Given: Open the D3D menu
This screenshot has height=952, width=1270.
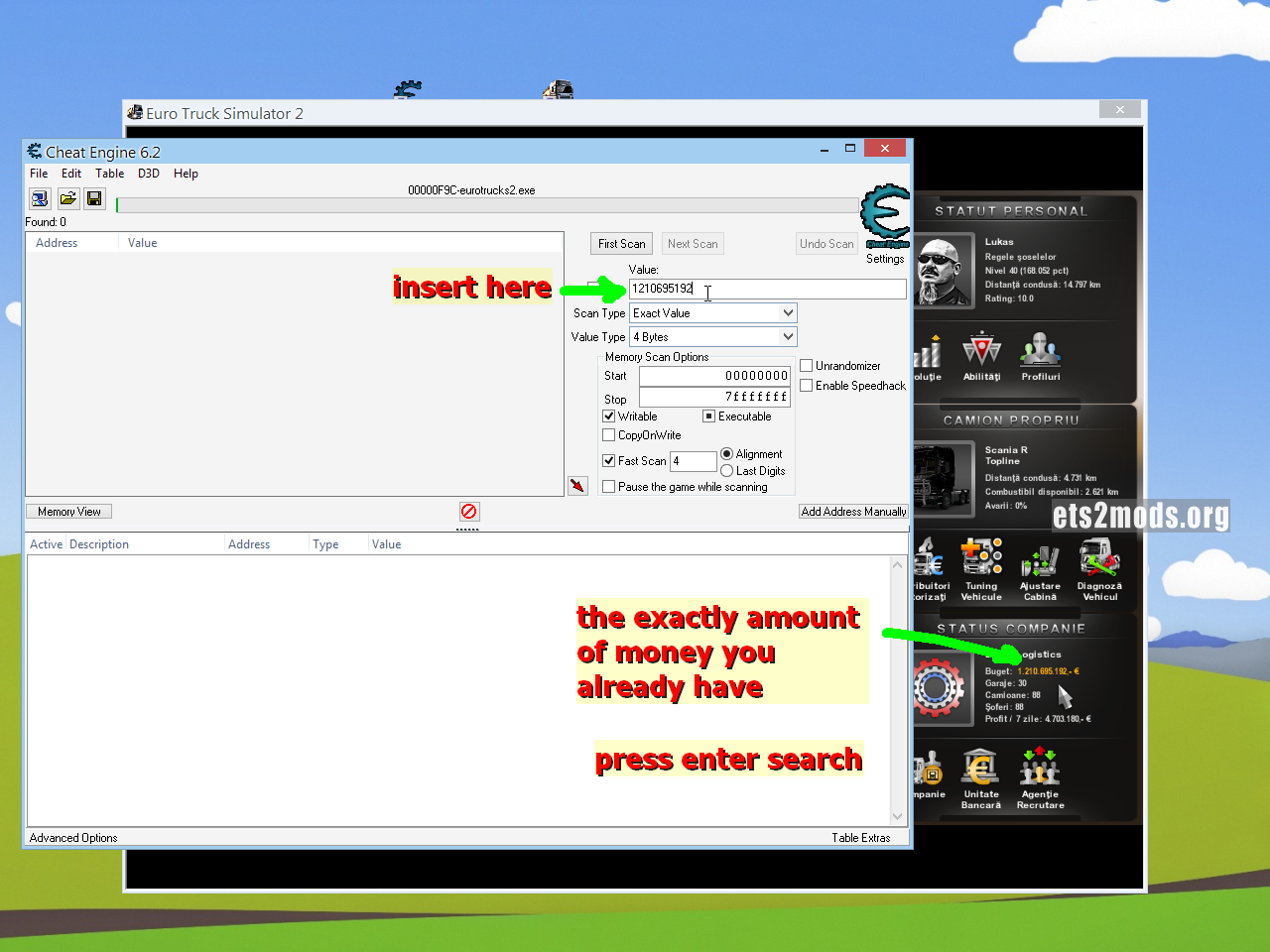Looking at the screenshot, I should [x=149, y=174].
